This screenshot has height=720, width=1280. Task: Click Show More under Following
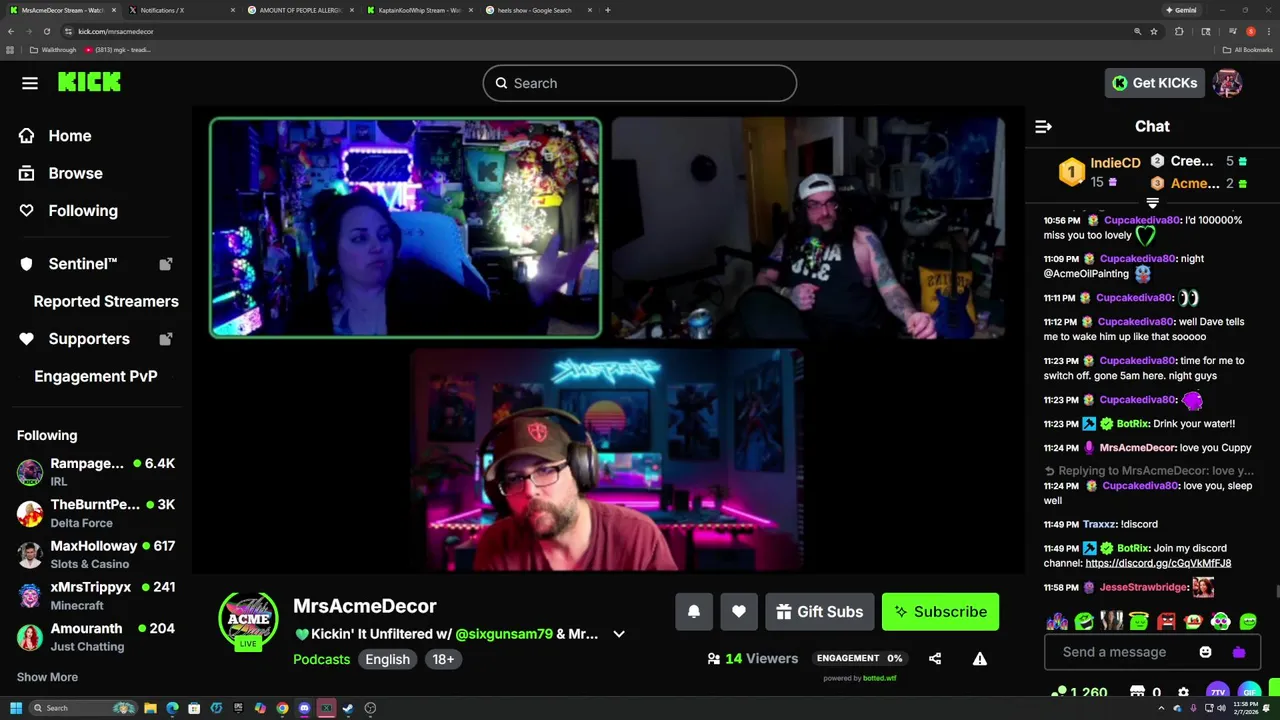click(47, 677)
